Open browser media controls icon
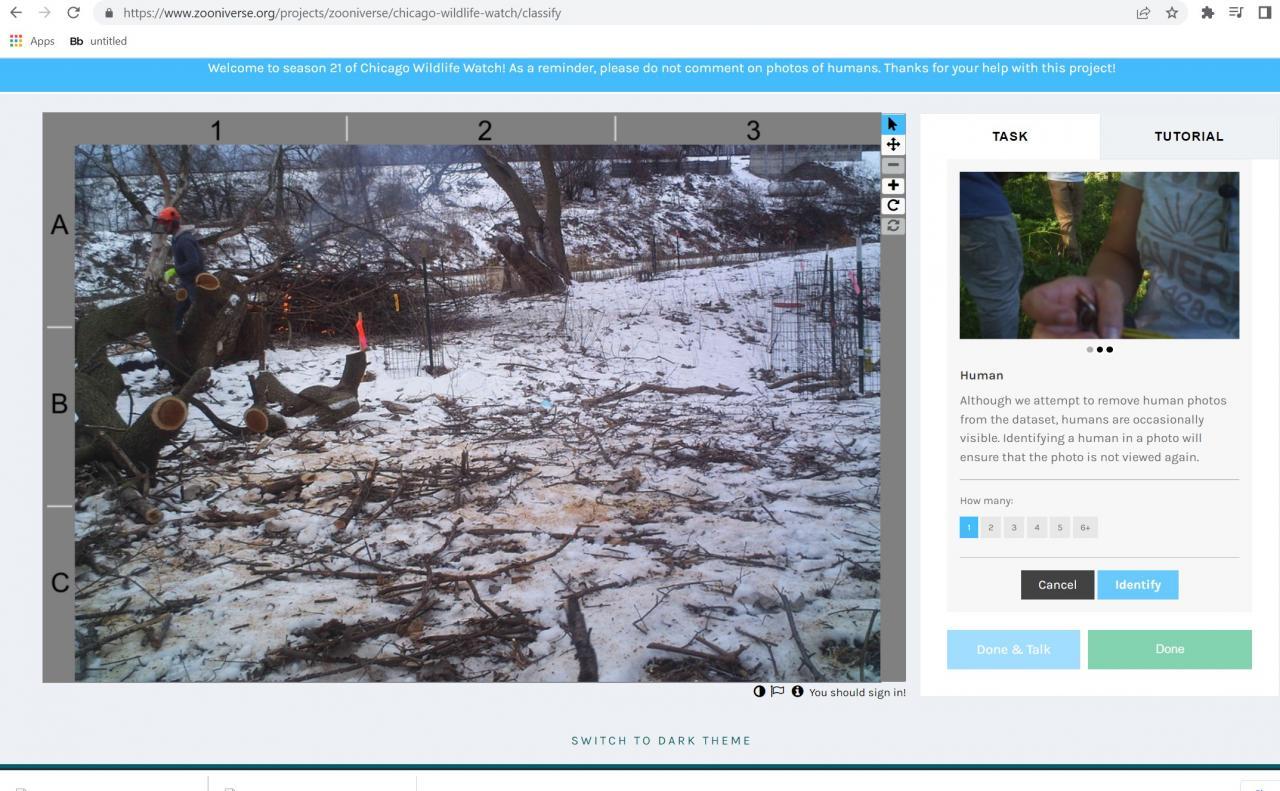The image size is (1280, 791). click(x=1236, y=13)
